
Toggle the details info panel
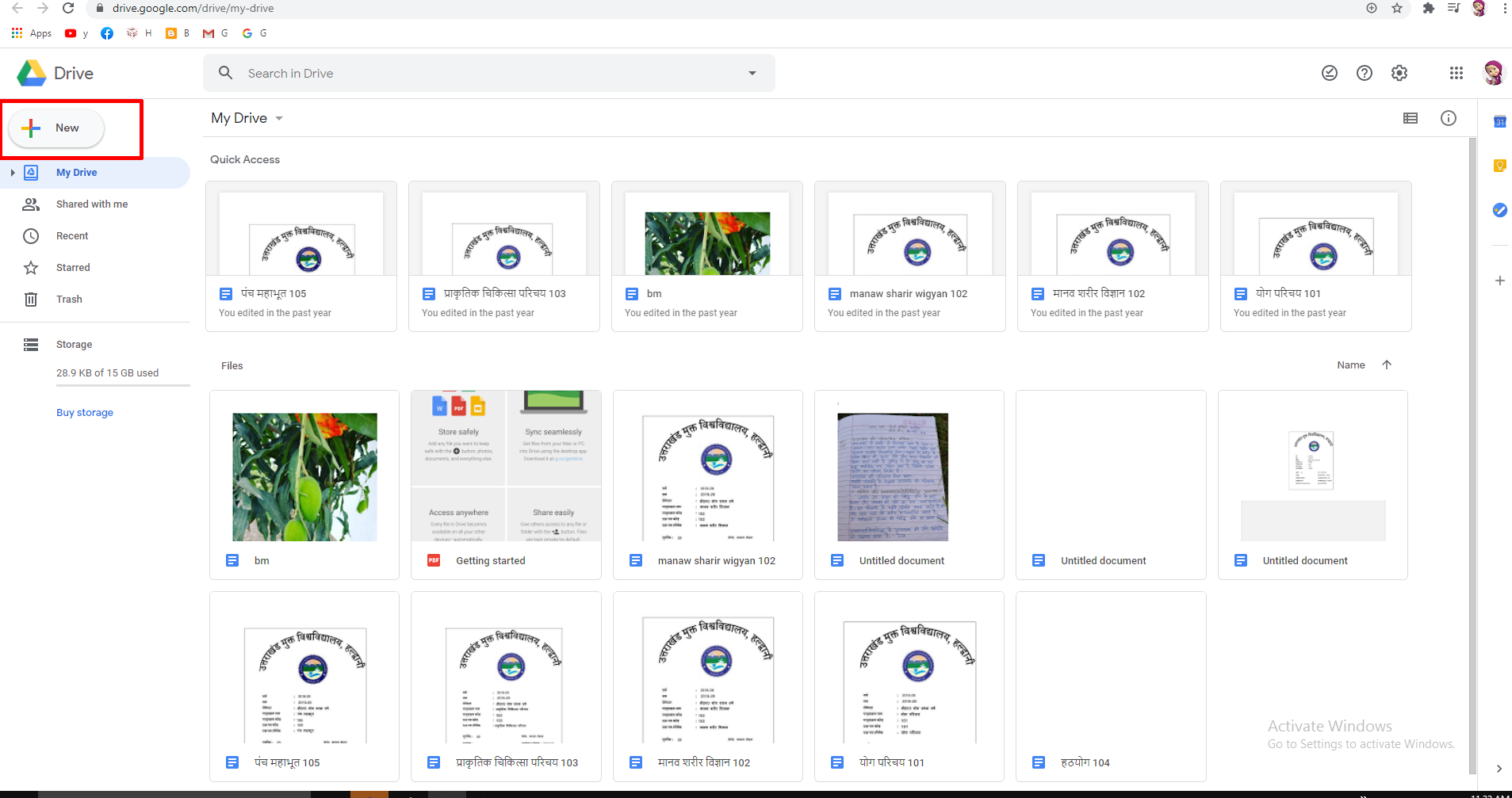coord(1449,117)
